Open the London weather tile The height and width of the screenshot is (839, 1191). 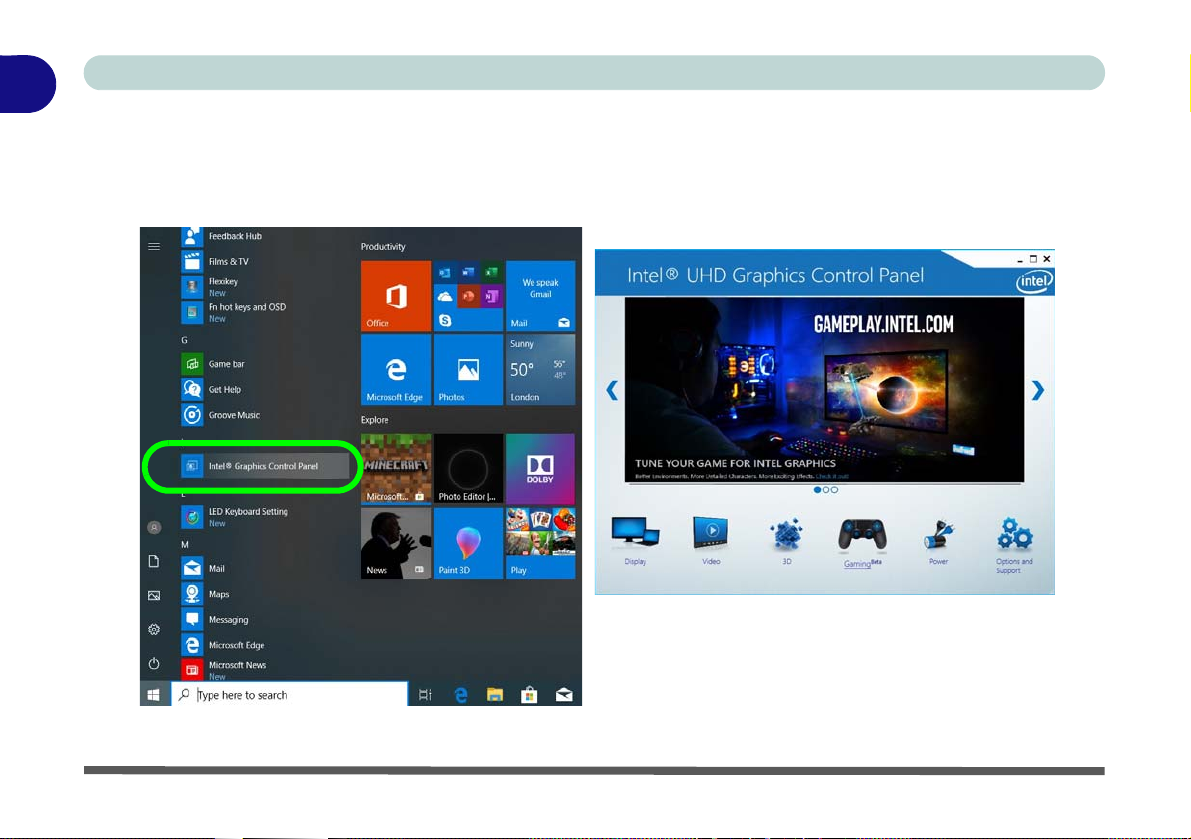click(540, 370)
